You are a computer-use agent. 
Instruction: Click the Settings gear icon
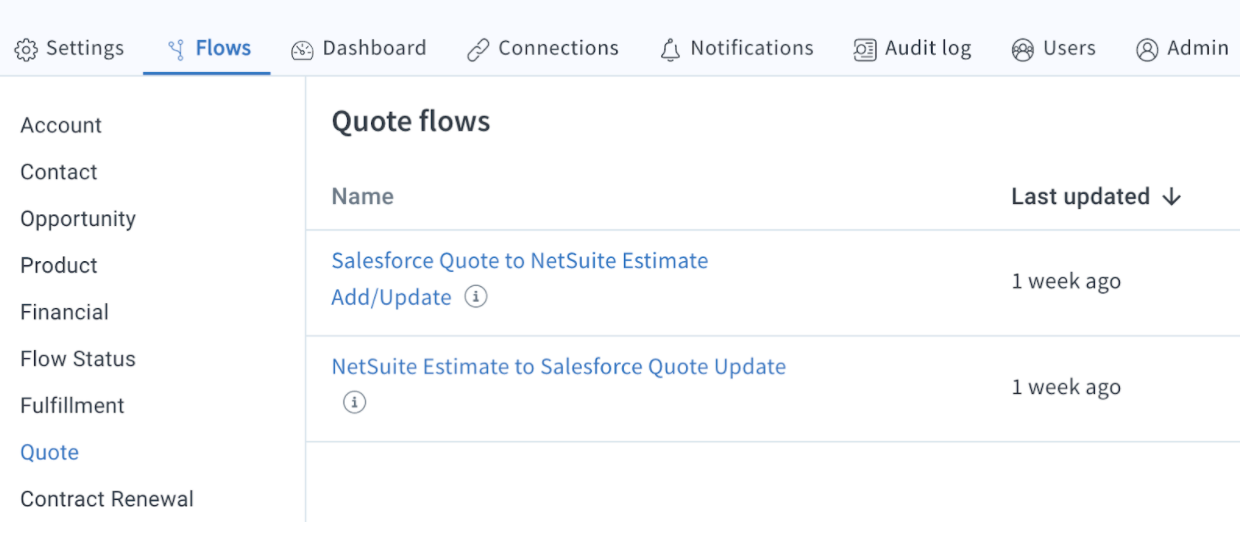point(27,50)
